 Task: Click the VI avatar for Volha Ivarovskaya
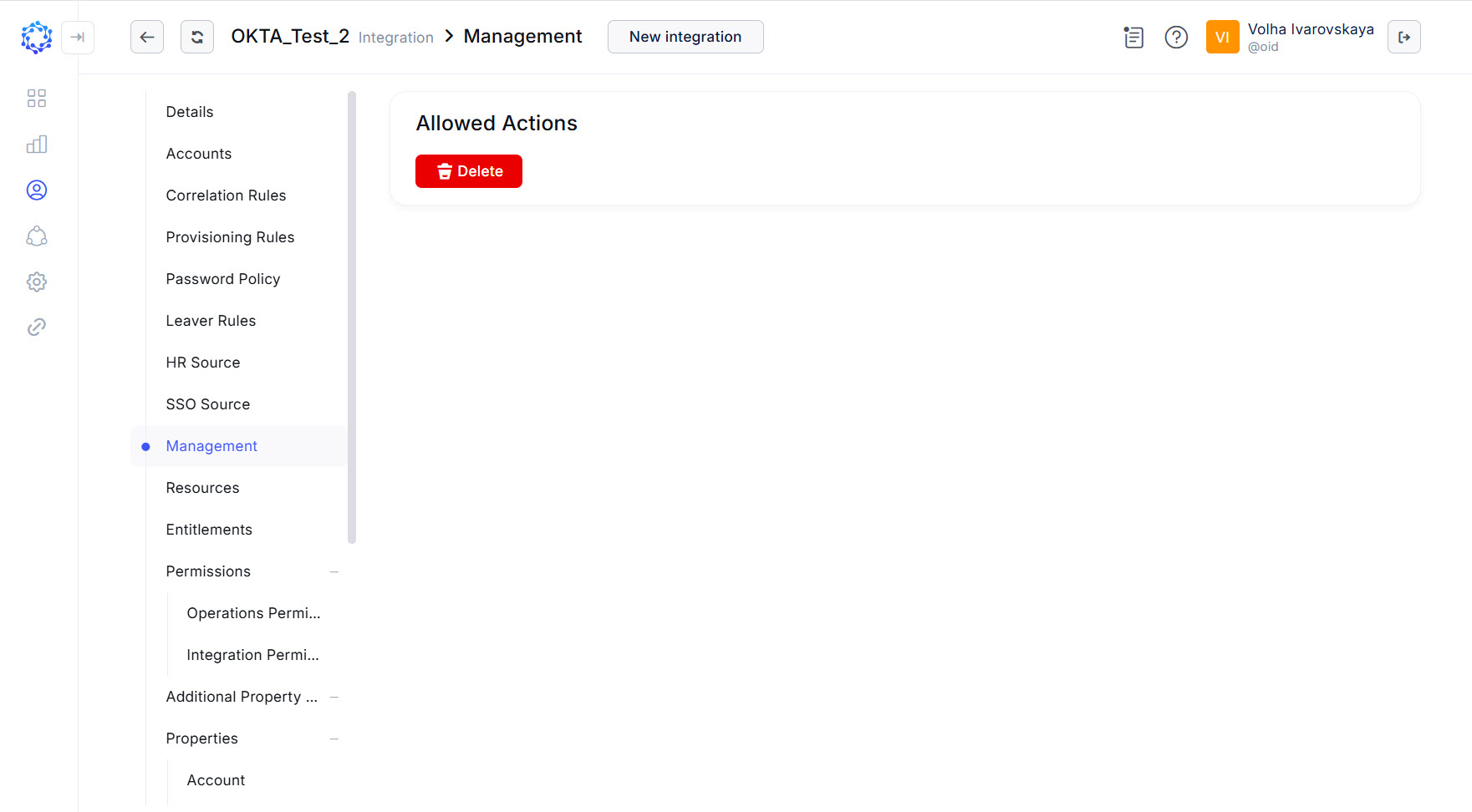1223,37
